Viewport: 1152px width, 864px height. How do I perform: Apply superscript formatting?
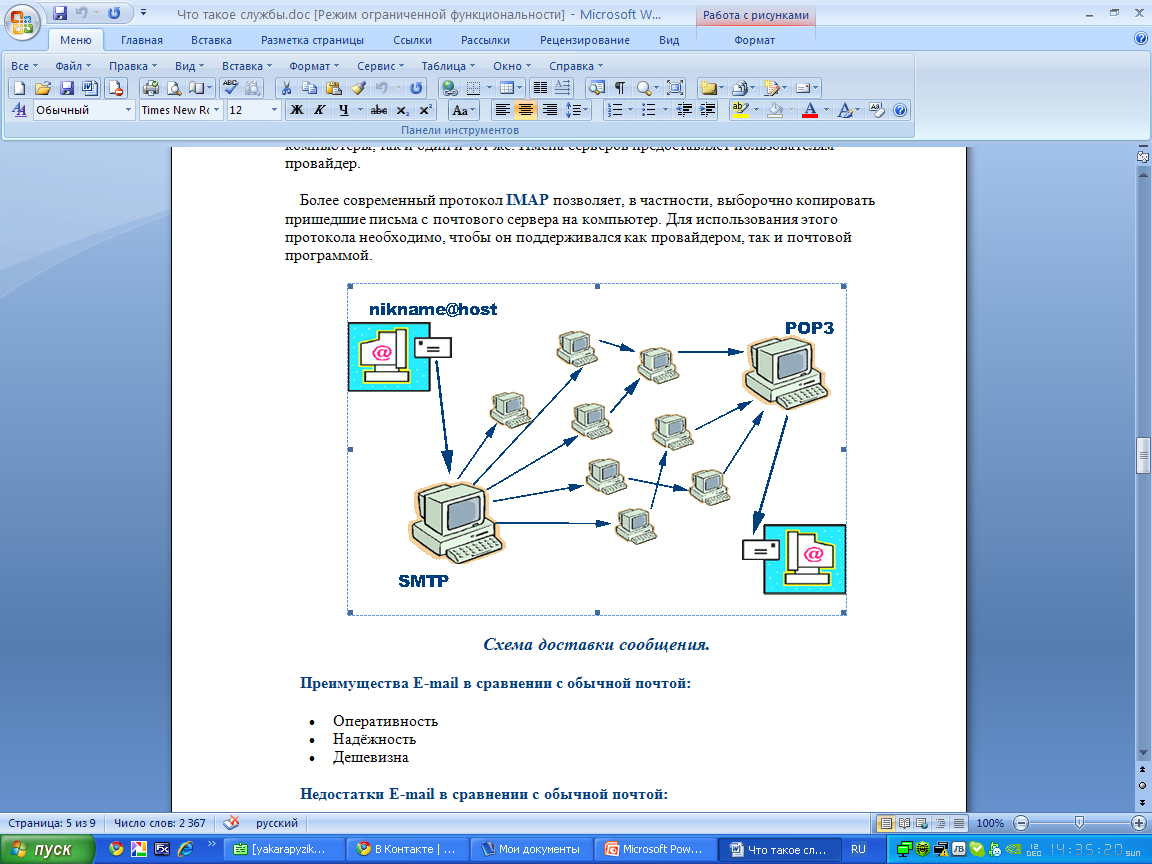point(425,110)
